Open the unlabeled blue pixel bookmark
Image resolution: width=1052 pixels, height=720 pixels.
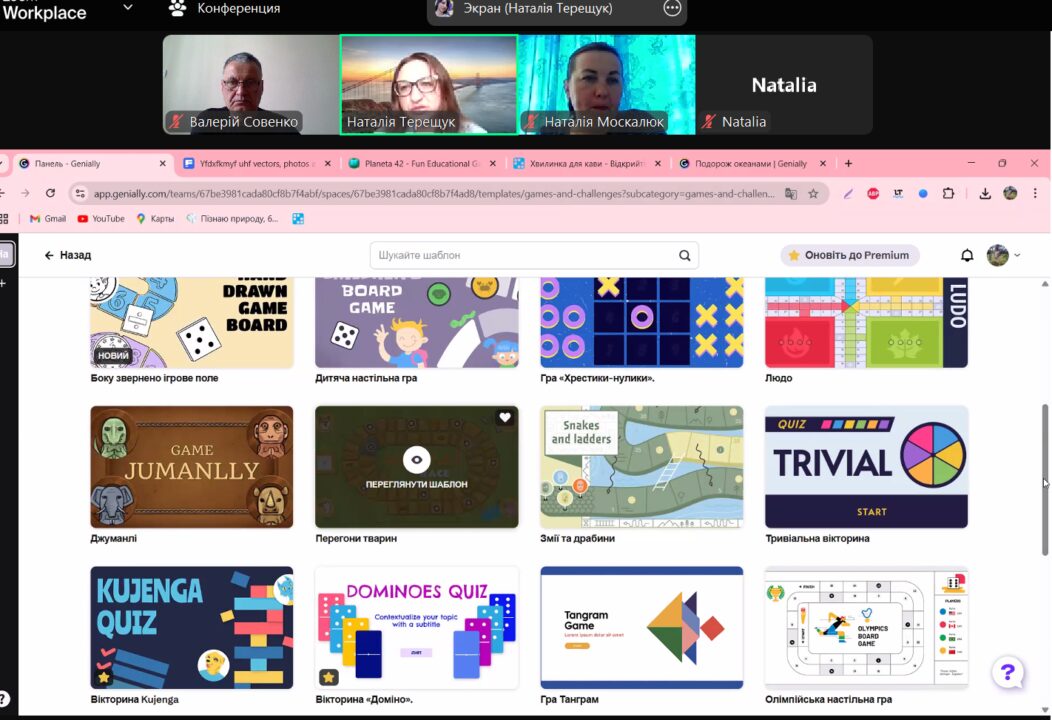298,219
